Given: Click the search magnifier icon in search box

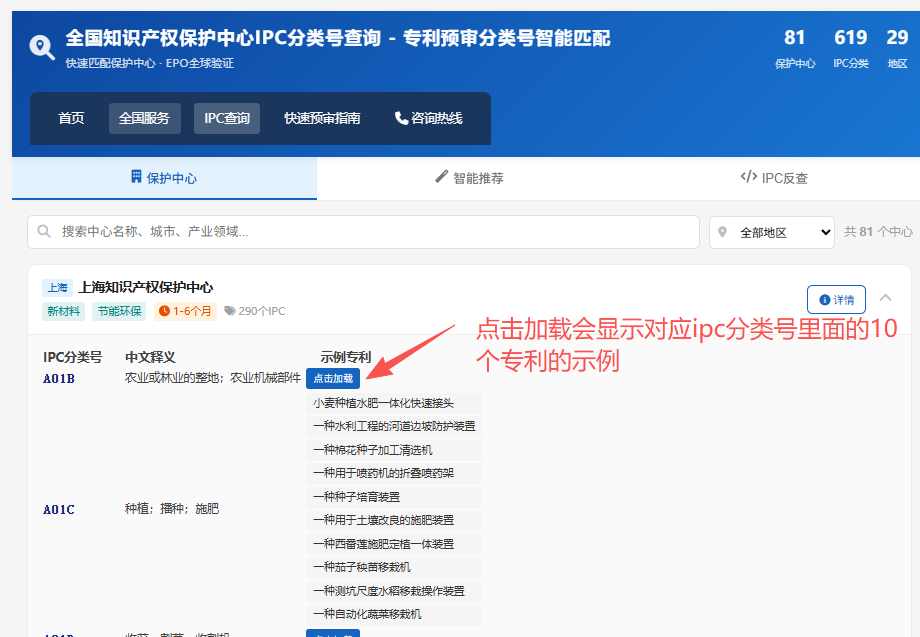Looking at the screenshot, I should click(x=44, y=231).
